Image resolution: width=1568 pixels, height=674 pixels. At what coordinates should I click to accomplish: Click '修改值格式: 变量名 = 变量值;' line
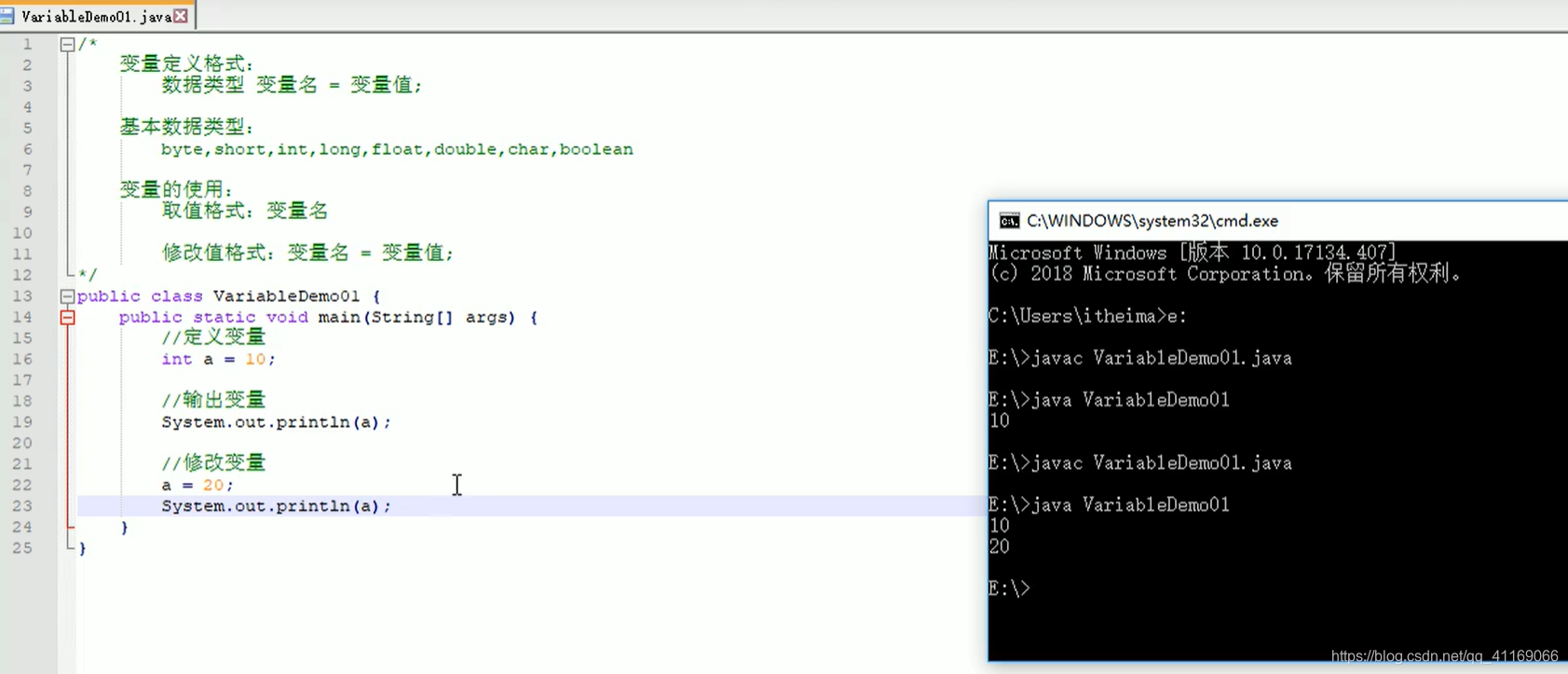click(x=307, y=253)
